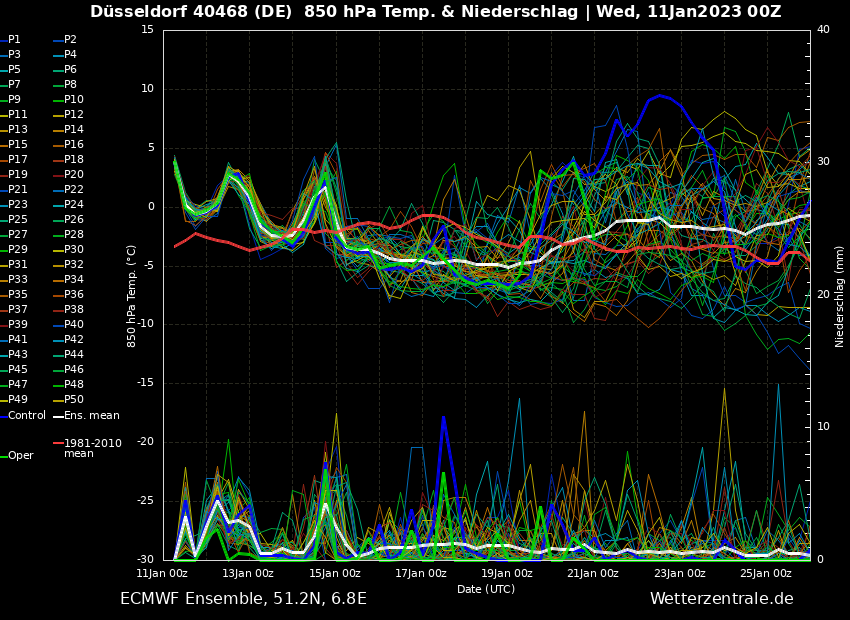Select the Ens. mean legend entry

(x=91, y=415)
